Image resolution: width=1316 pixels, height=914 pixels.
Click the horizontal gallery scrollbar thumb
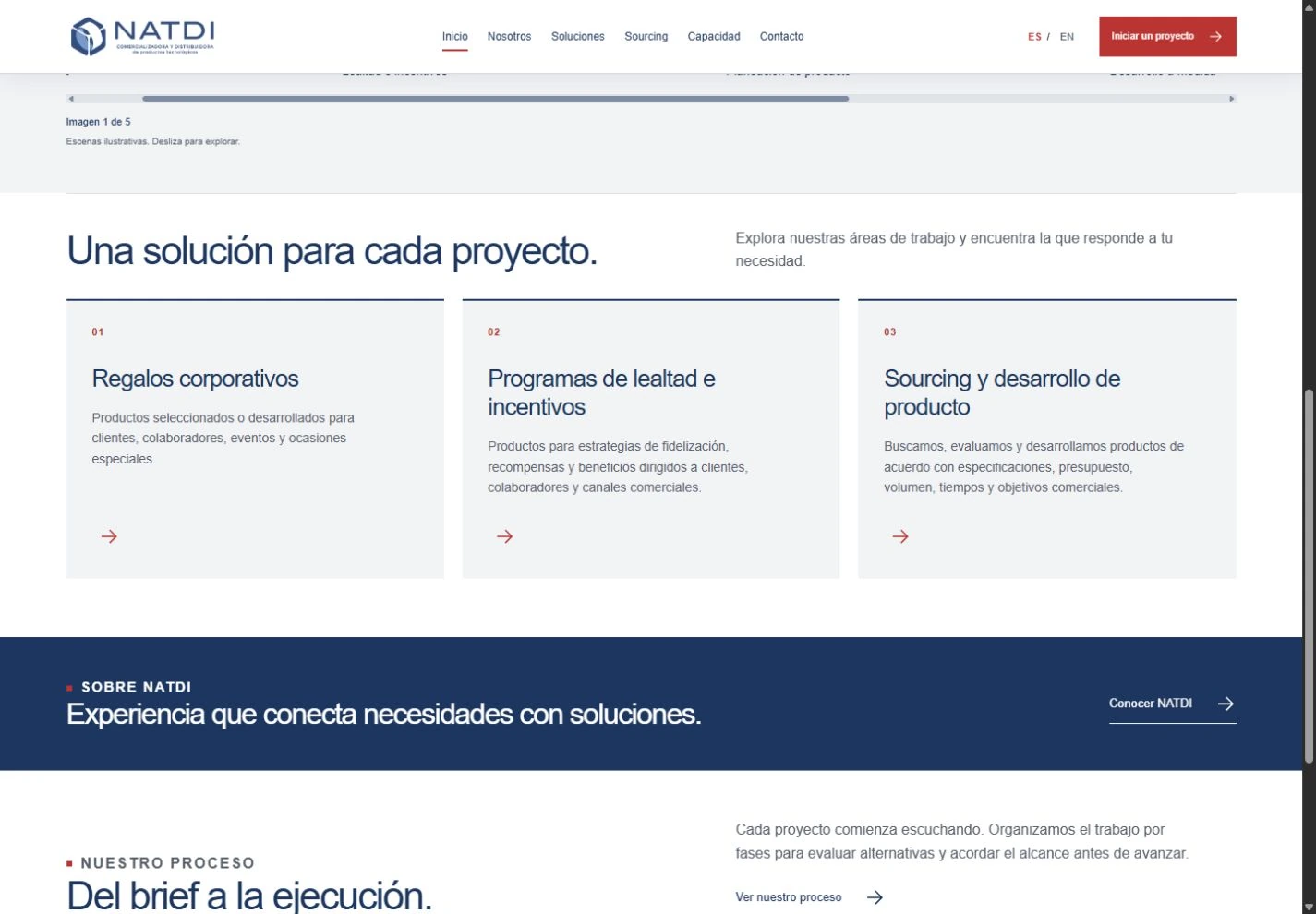click(495, 99)
